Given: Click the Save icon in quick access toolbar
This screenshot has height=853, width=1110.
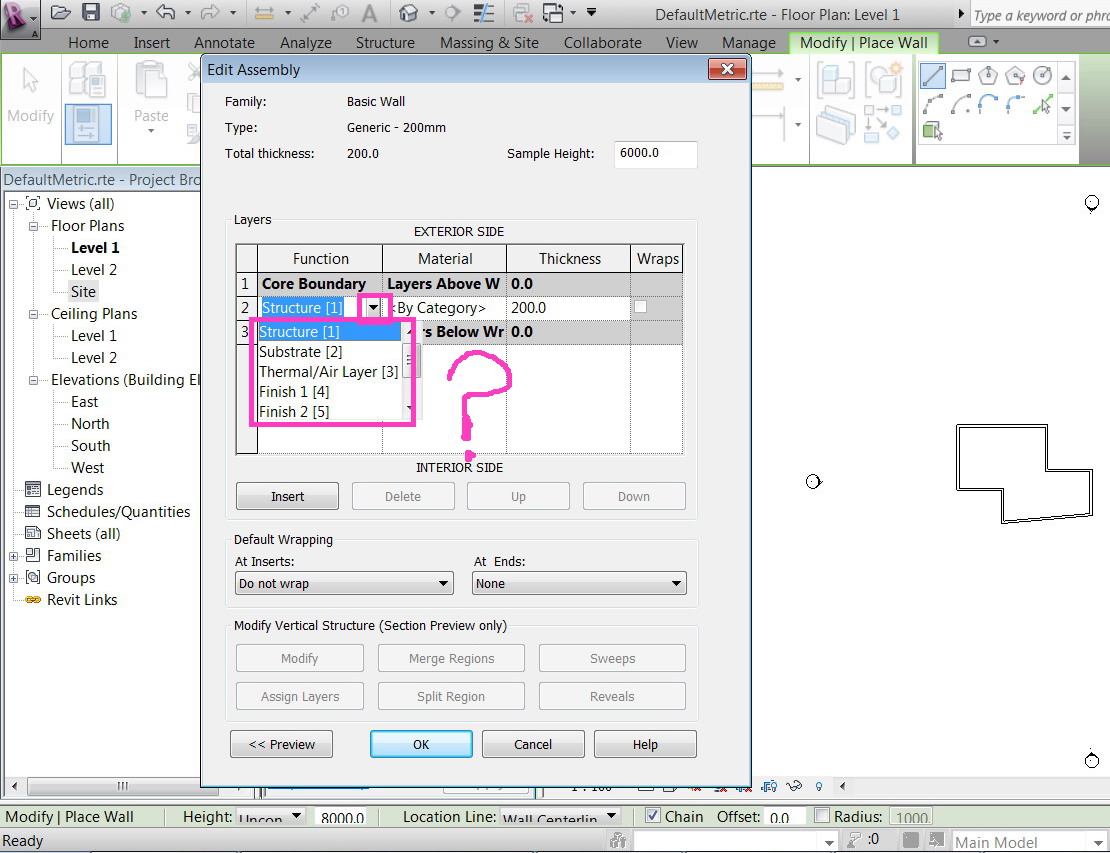Looking at the screenshot, I should 92,12.
